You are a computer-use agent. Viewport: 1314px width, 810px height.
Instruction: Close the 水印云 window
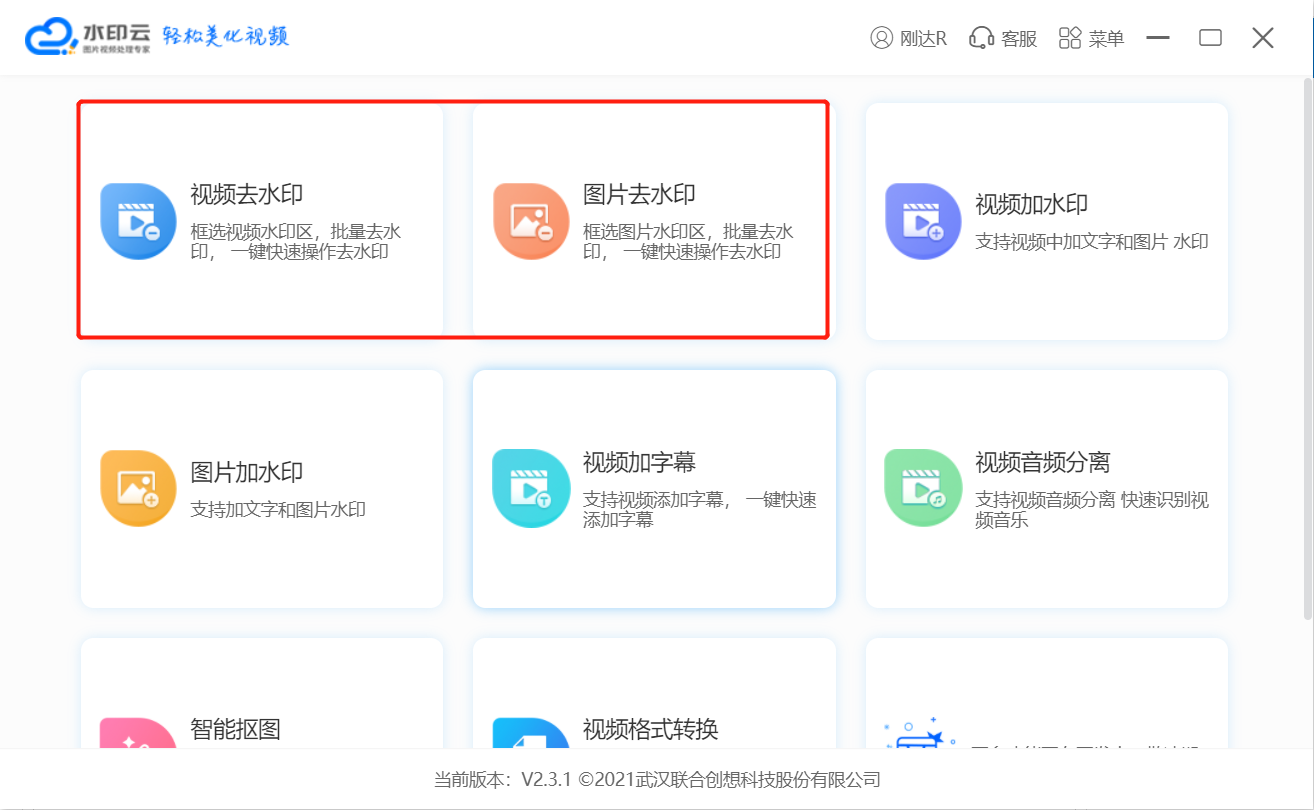pyautogui.click(x=1263, y=38)
